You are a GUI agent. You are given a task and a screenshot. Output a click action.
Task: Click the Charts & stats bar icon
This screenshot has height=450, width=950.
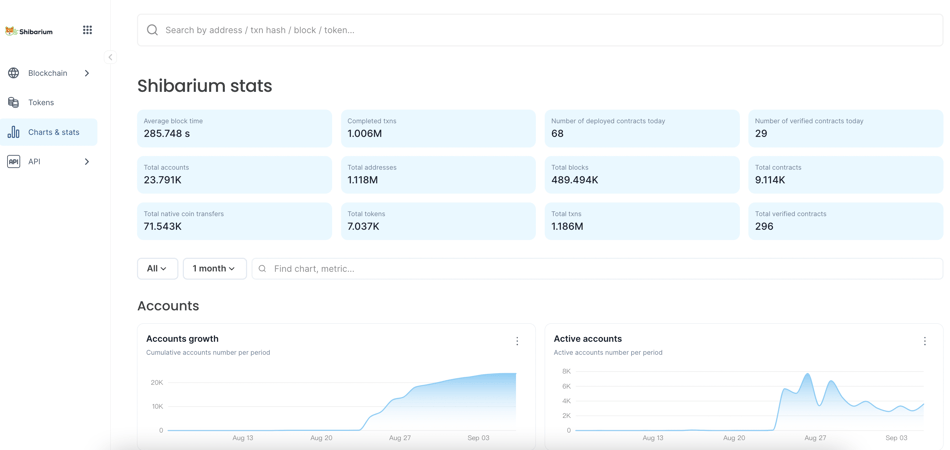13,132
